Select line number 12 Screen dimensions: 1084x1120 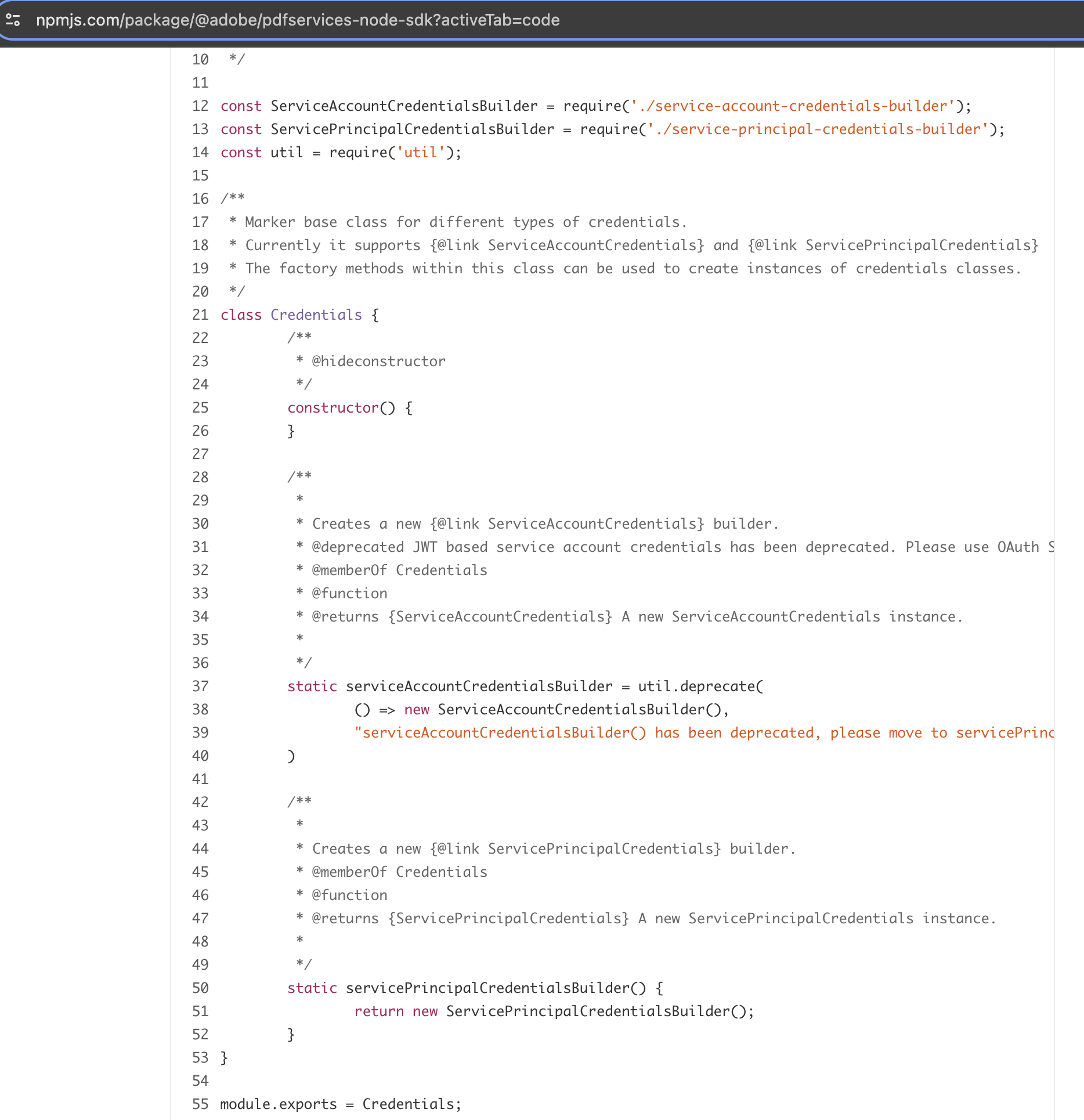200,106
